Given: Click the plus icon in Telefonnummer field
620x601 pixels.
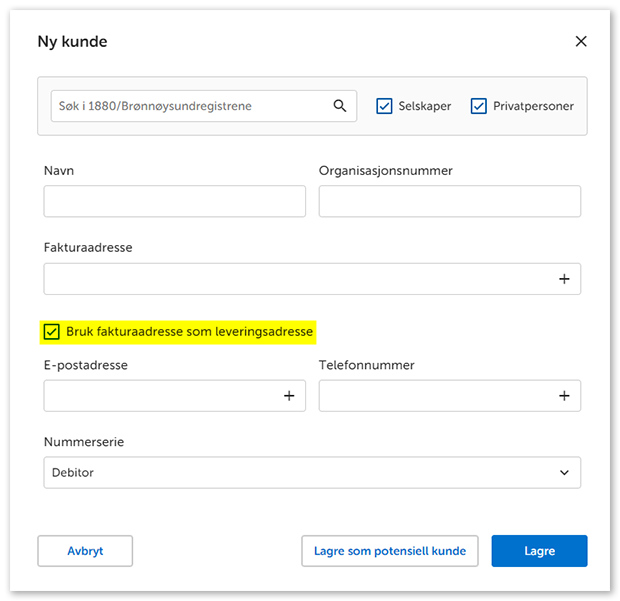Looking at the screenshot, I should [564, 396].
